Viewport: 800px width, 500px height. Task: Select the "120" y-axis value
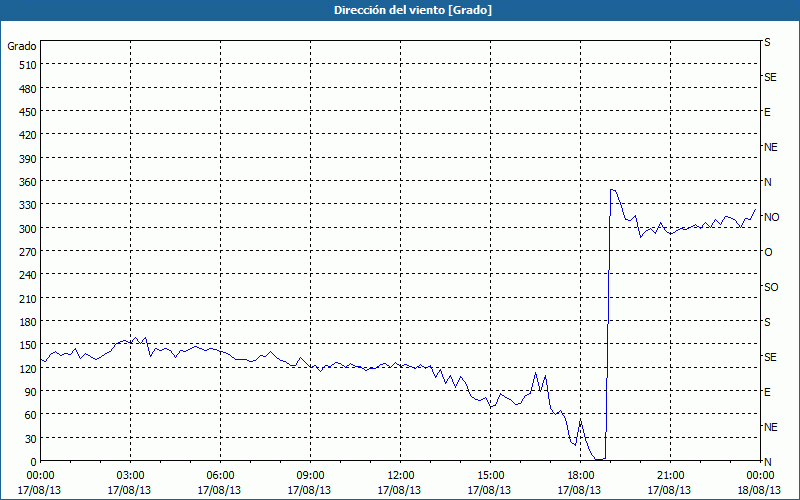click(28, 368)
